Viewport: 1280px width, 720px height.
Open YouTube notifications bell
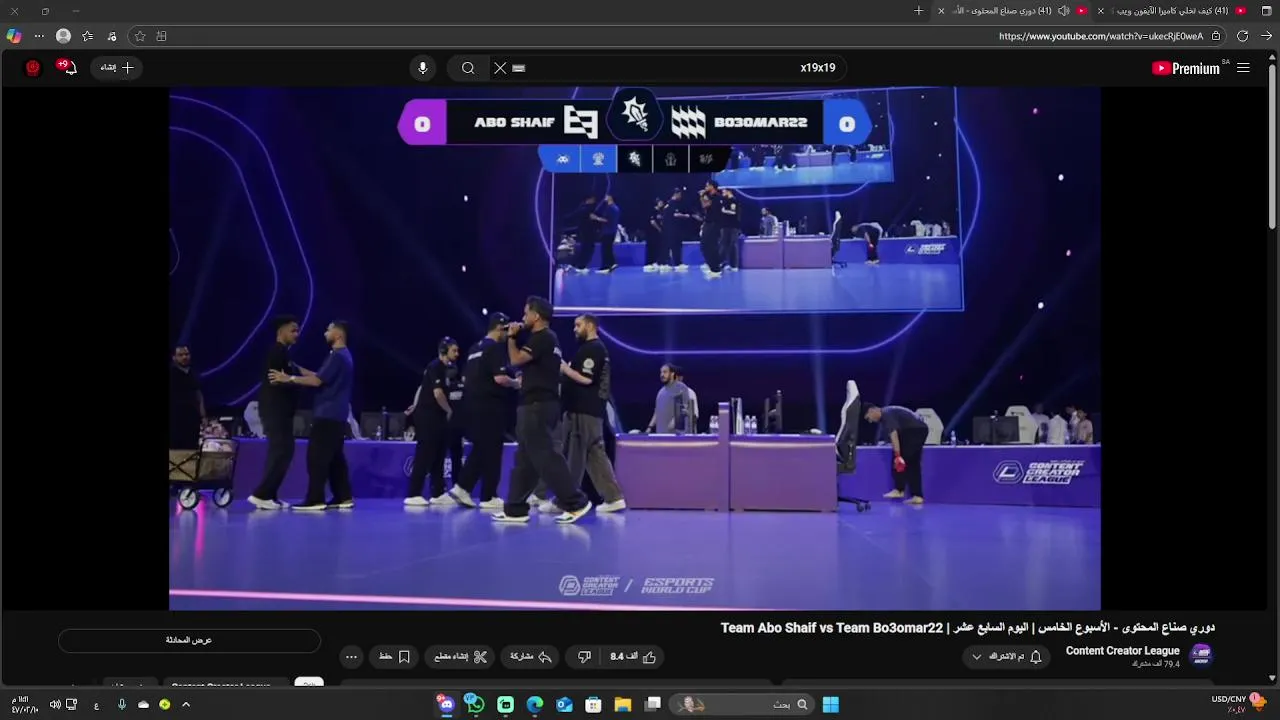coord(67,68)
